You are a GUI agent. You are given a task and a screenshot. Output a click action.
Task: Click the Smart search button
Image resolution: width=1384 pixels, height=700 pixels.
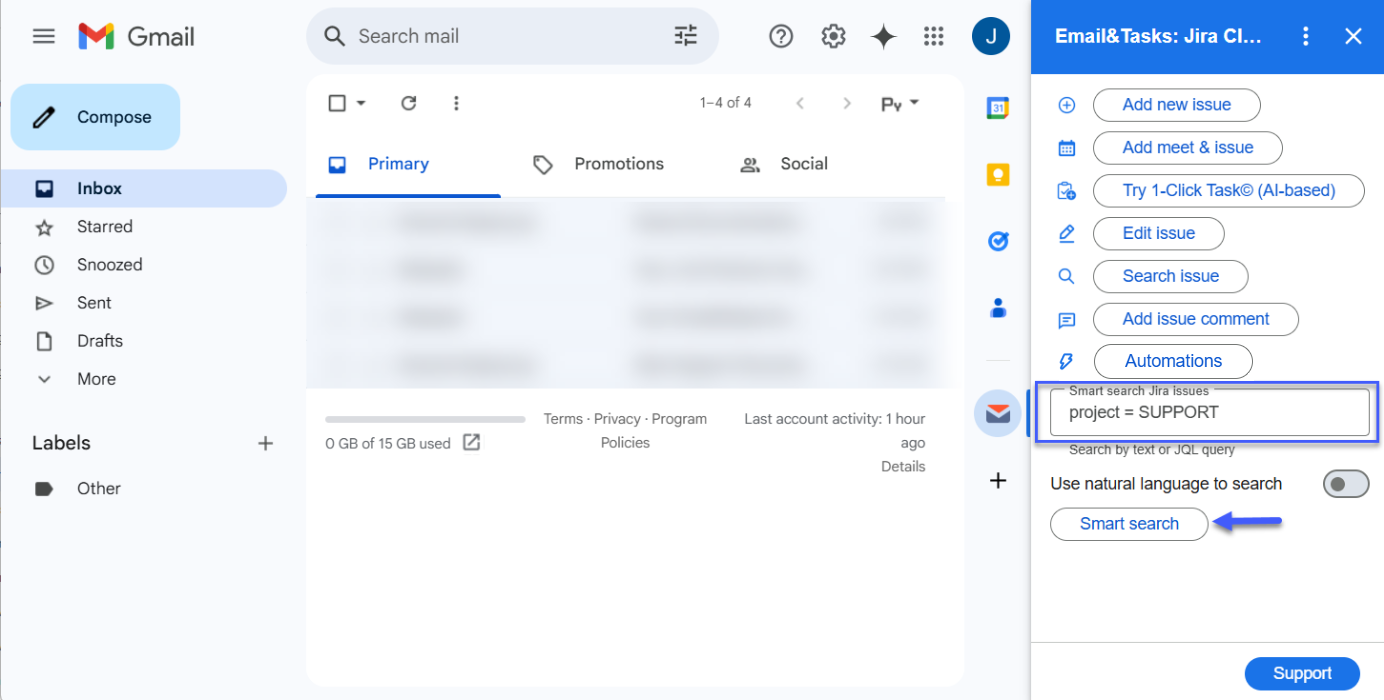[x=1129, y=524]
